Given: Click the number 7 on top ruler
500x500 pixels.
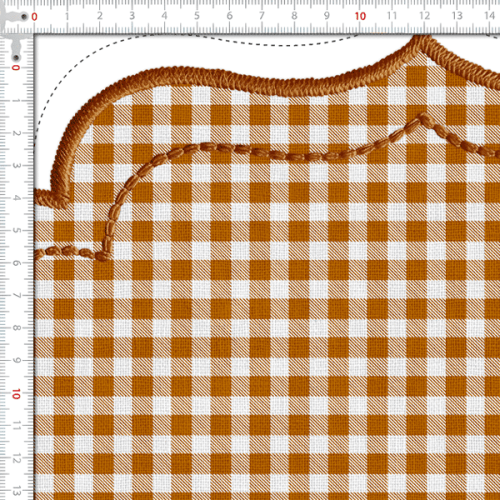Looking at the screenshot, I should pyautogui.click(x=262, y=16).
